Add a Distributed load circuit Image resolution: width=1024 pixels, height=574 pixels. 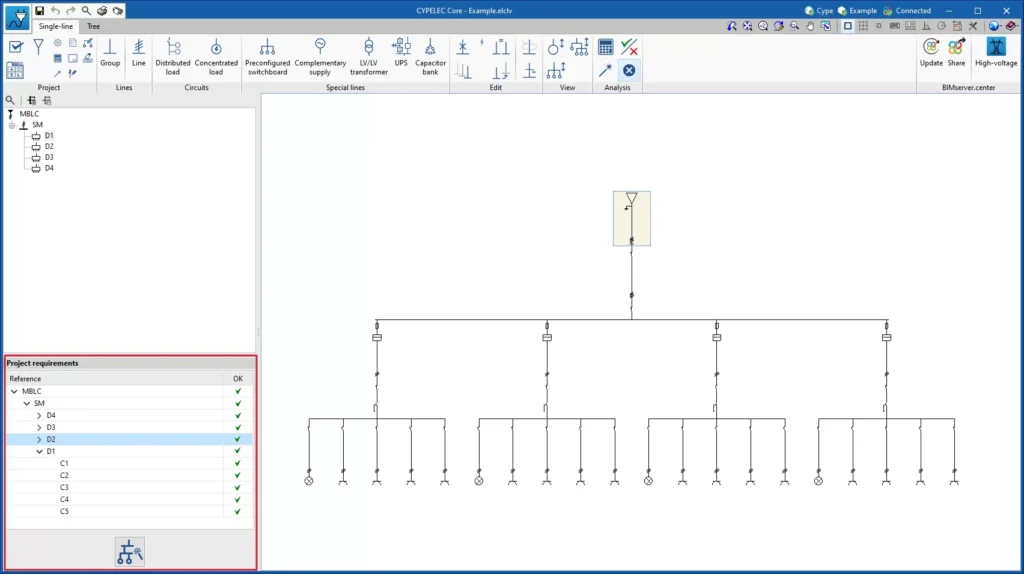(x=172, y=56)
